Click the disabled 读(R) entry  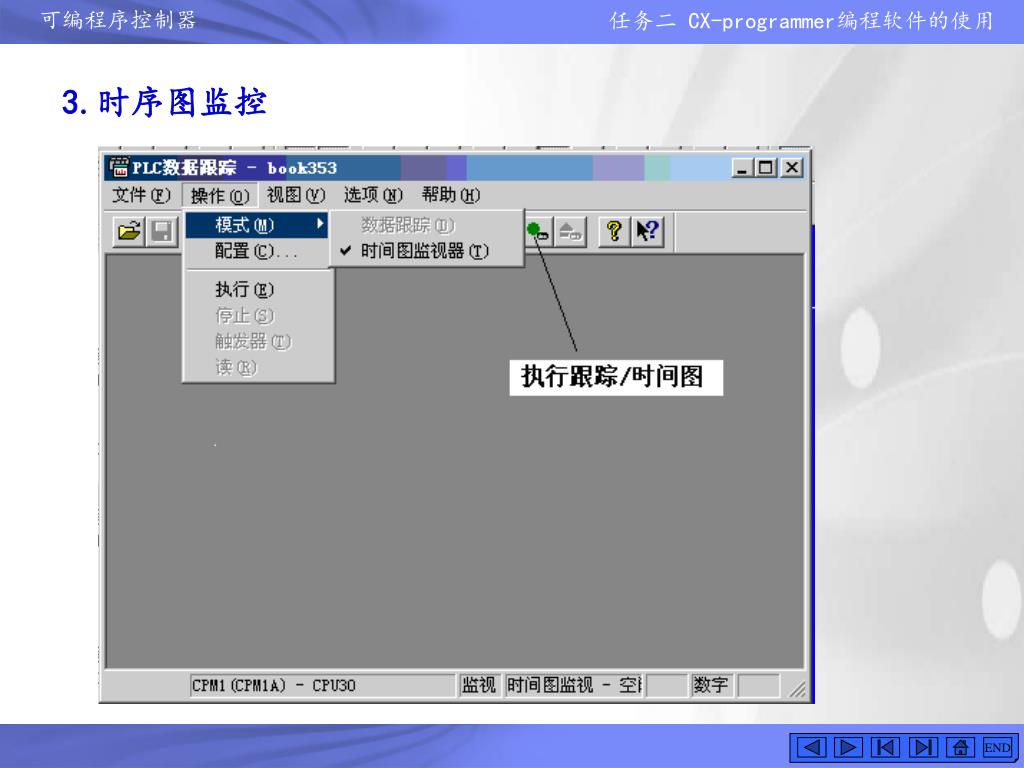[x=258, y=368]
